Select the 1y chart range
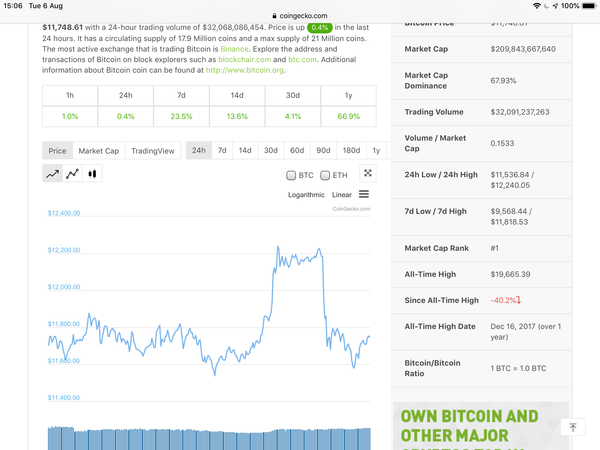Screen dimensions: 600x450 (376, 150)
